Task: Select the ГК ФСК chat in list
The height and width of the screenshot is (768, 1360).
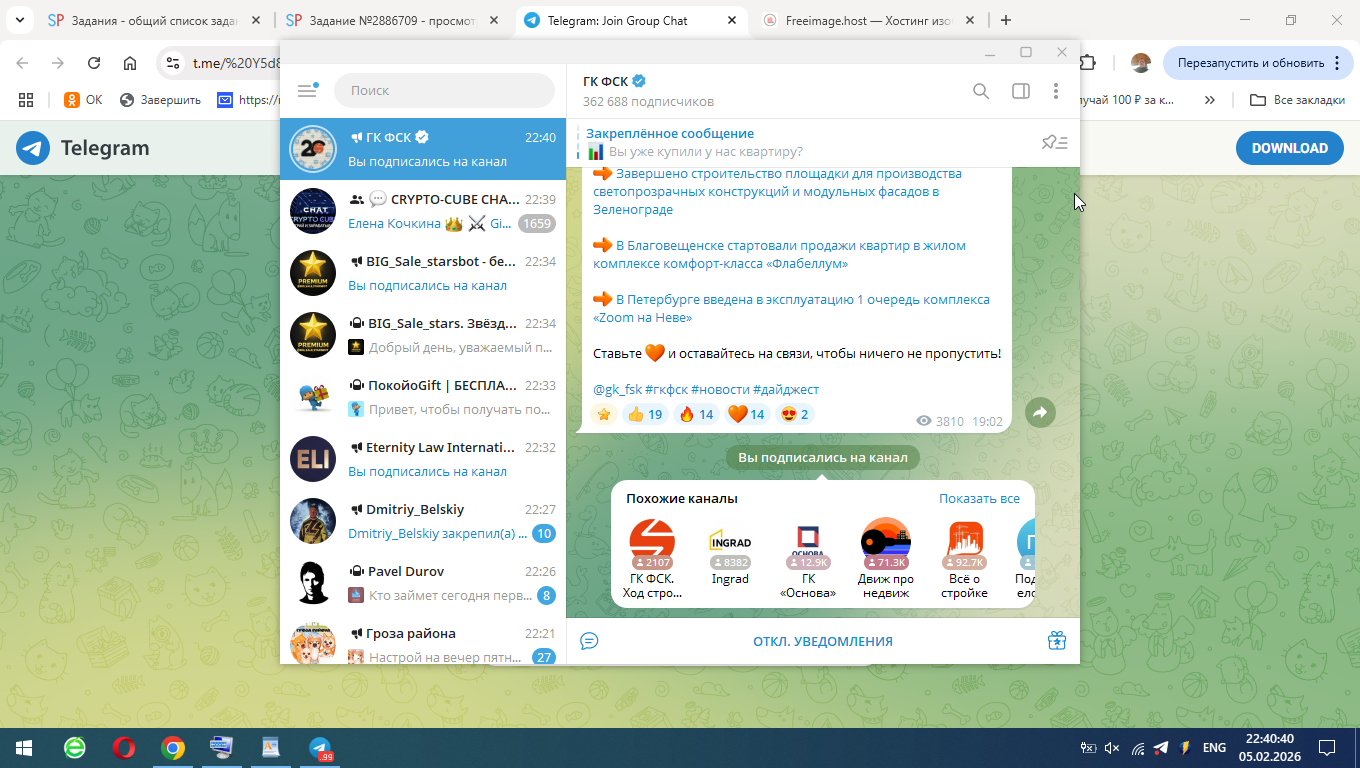Action: pyautogui.click(x=423, y=149)
